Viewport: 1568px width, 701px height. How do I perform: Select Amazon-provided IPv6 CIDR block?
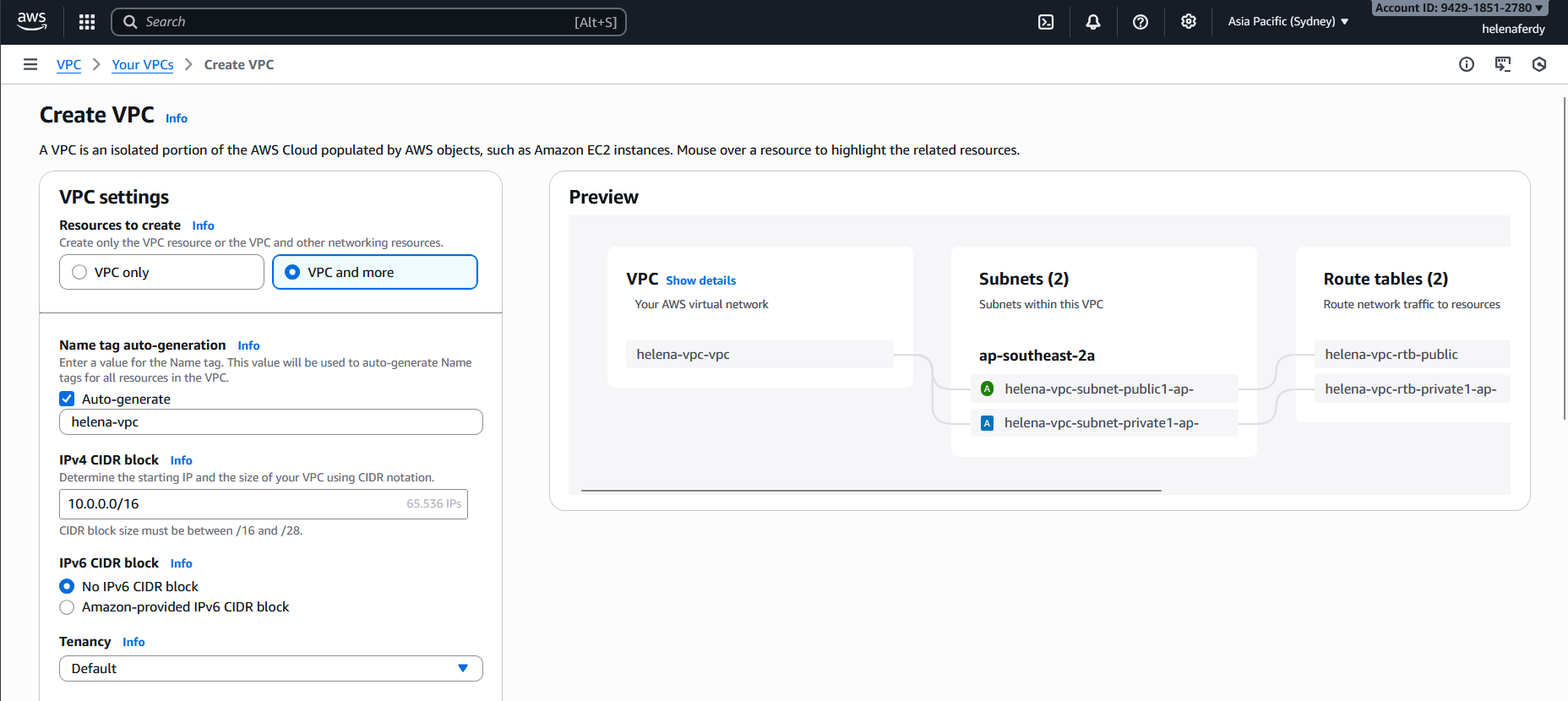click(x=67, y=607)
